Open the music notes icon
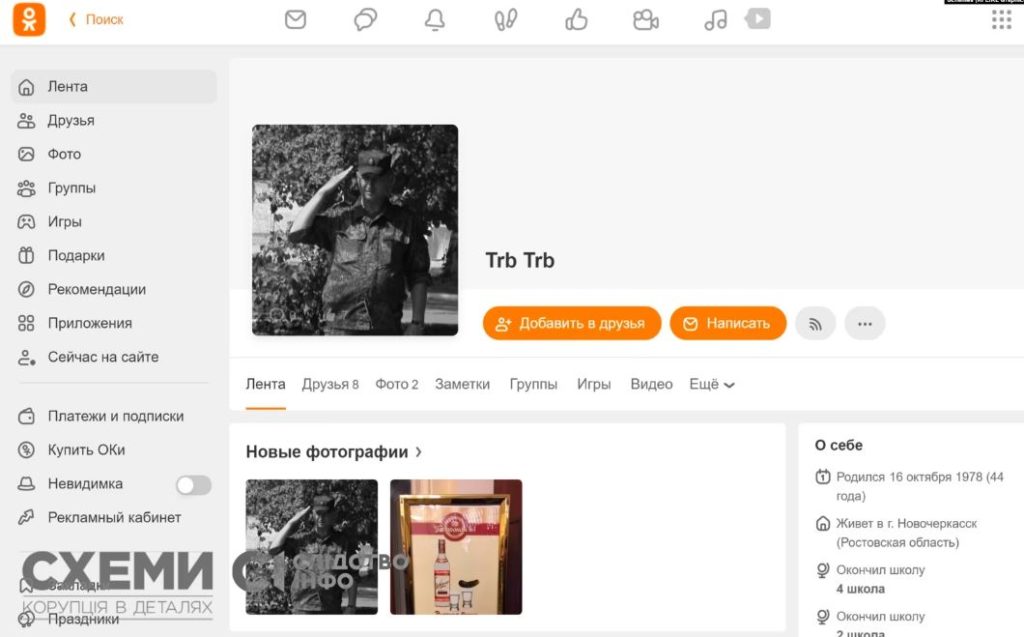The width and height of the screenshot is (1024, 637). (716, 20)
